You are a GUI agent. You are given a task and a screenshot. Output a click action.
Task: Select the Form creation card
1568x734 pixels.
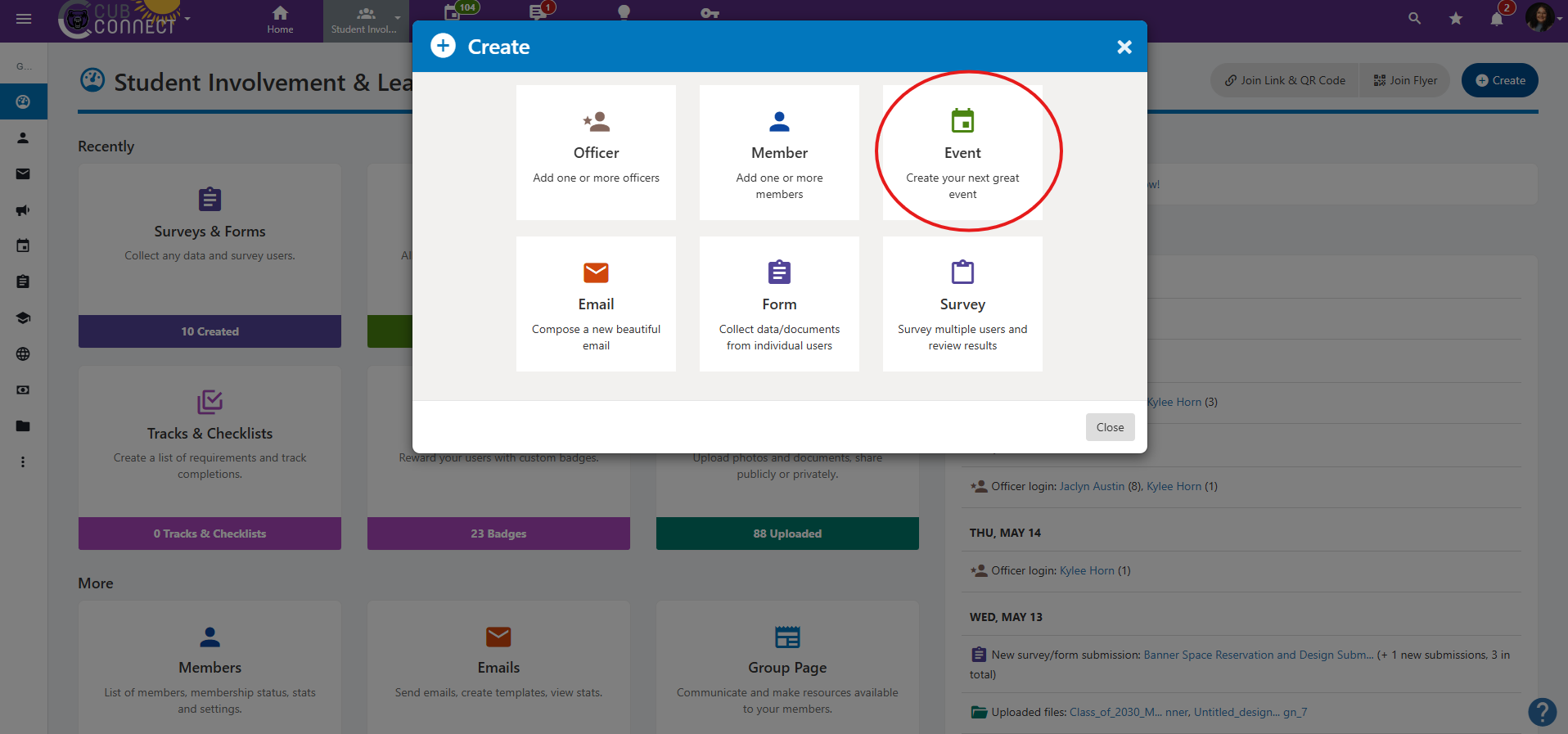pyautogui.click(x=779, y=304)
